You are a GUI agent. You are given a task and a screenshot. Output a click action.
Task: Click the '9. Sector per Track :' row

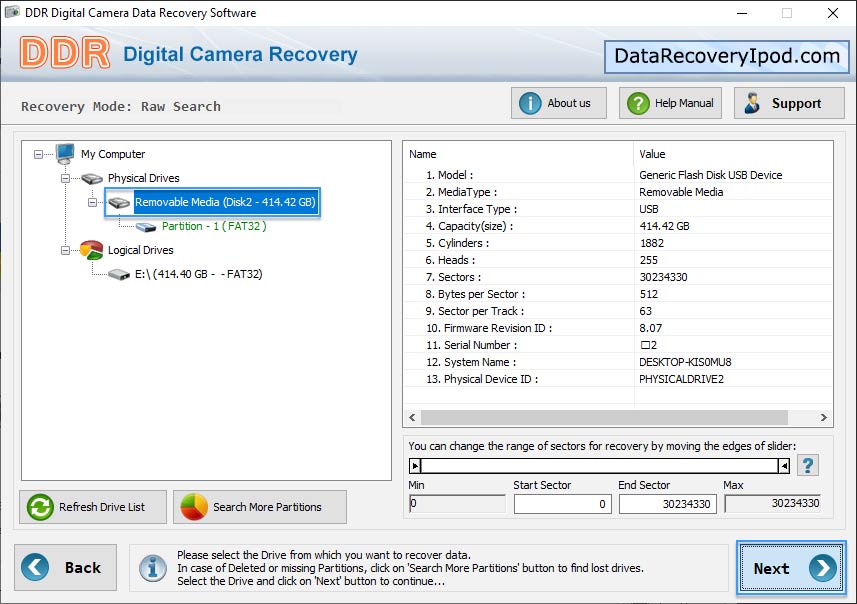pos(618,311)
